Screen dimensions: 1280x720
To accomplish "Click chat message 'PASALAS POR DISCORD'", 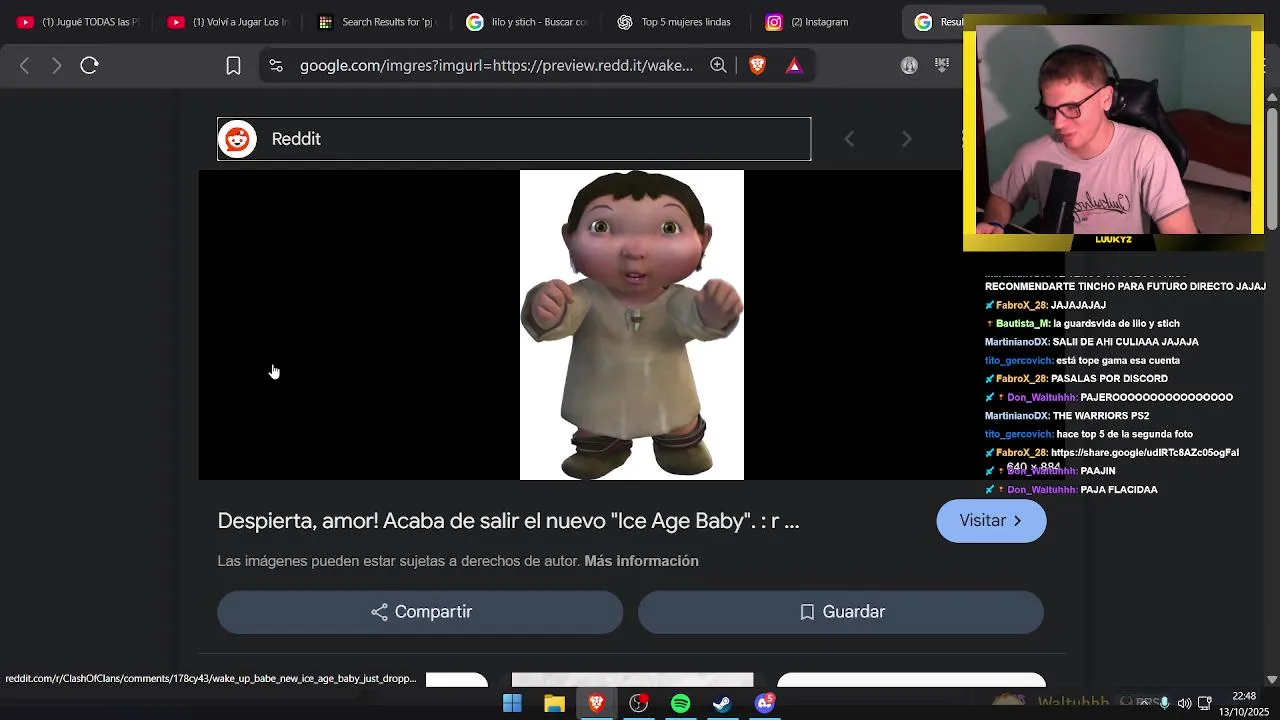I will tap(1109, 379).
